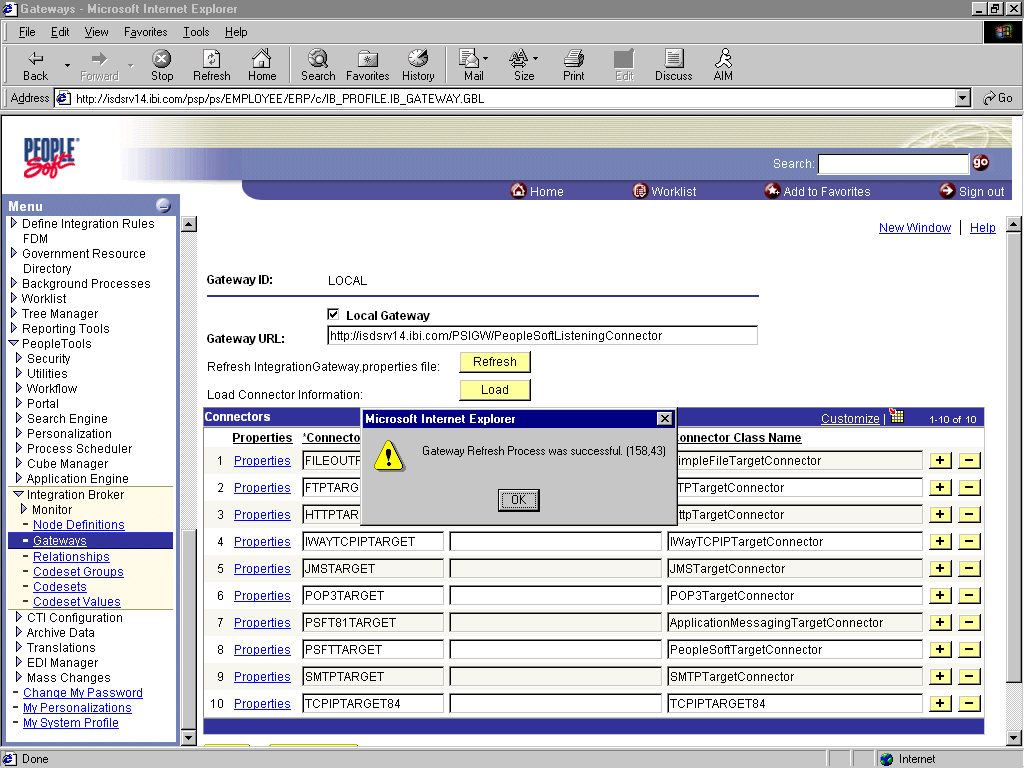Open Properties link for JMSTARGET row
The width and height of the screenshot is (1024, 768).
(262, 569)
